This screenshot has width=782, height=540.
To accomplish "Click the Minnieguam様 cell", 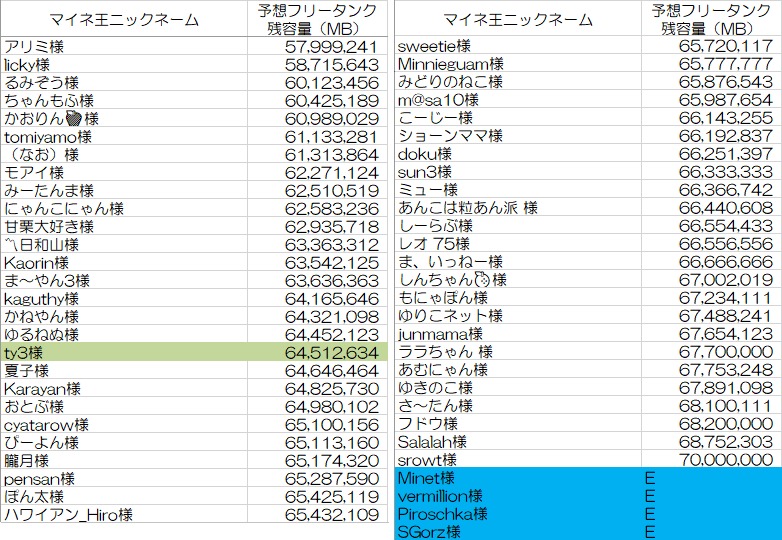I will tap(518, 64).
